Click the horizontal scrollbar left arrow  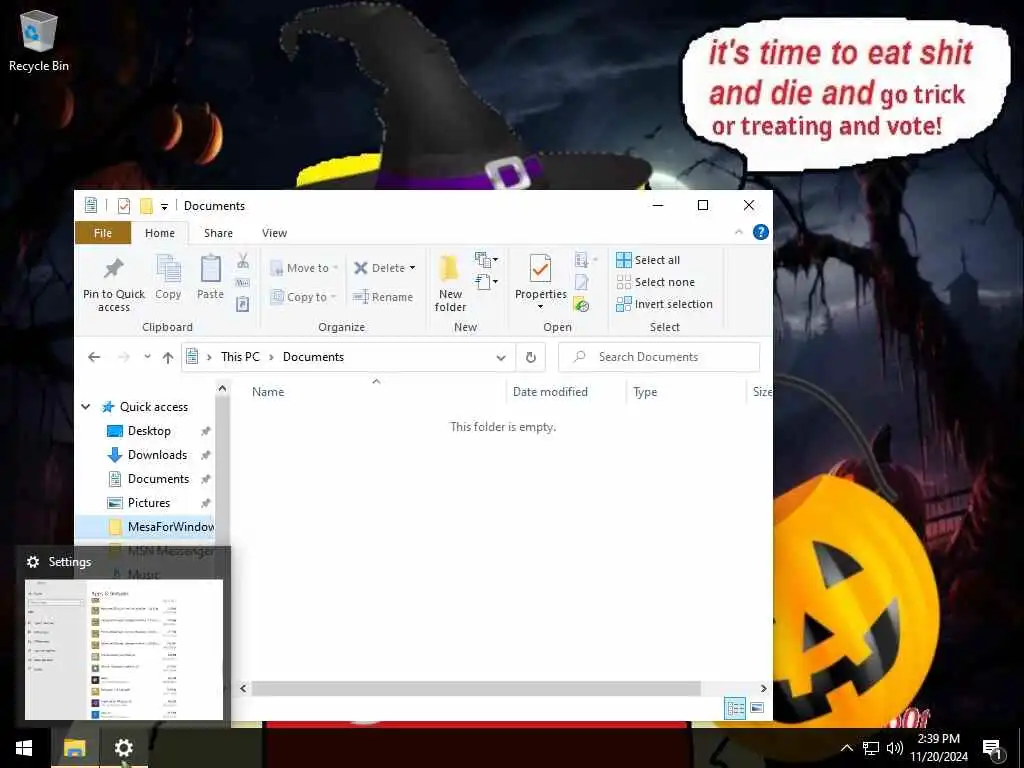244,688
